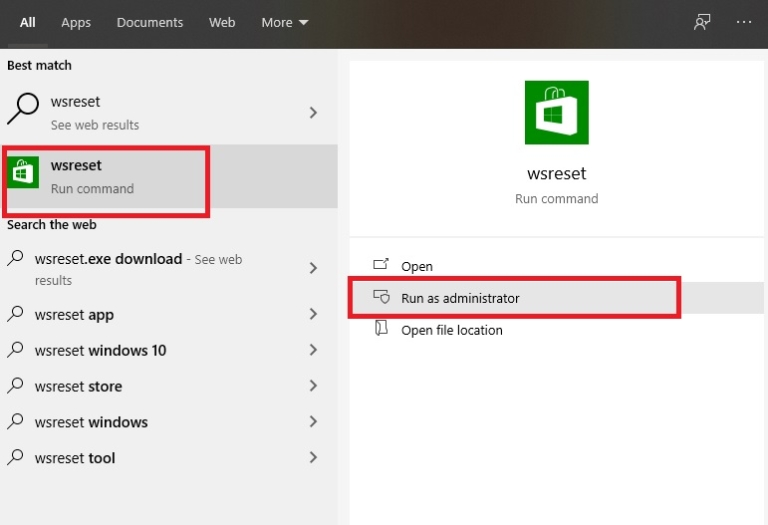Click the Open file location icon
768x525 pixels.
point(380,329)
